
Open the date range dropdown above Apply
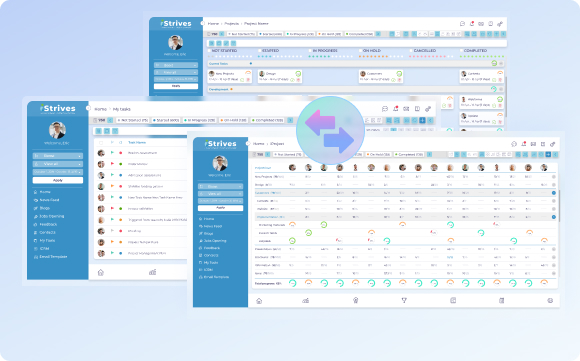click(58, 172)
